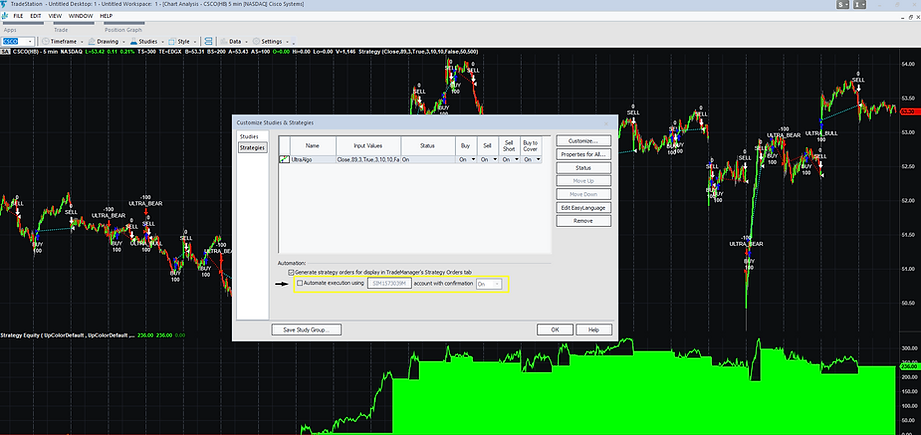
Task: Expand the Studies dropdown arrow
Action: (161, 42)
